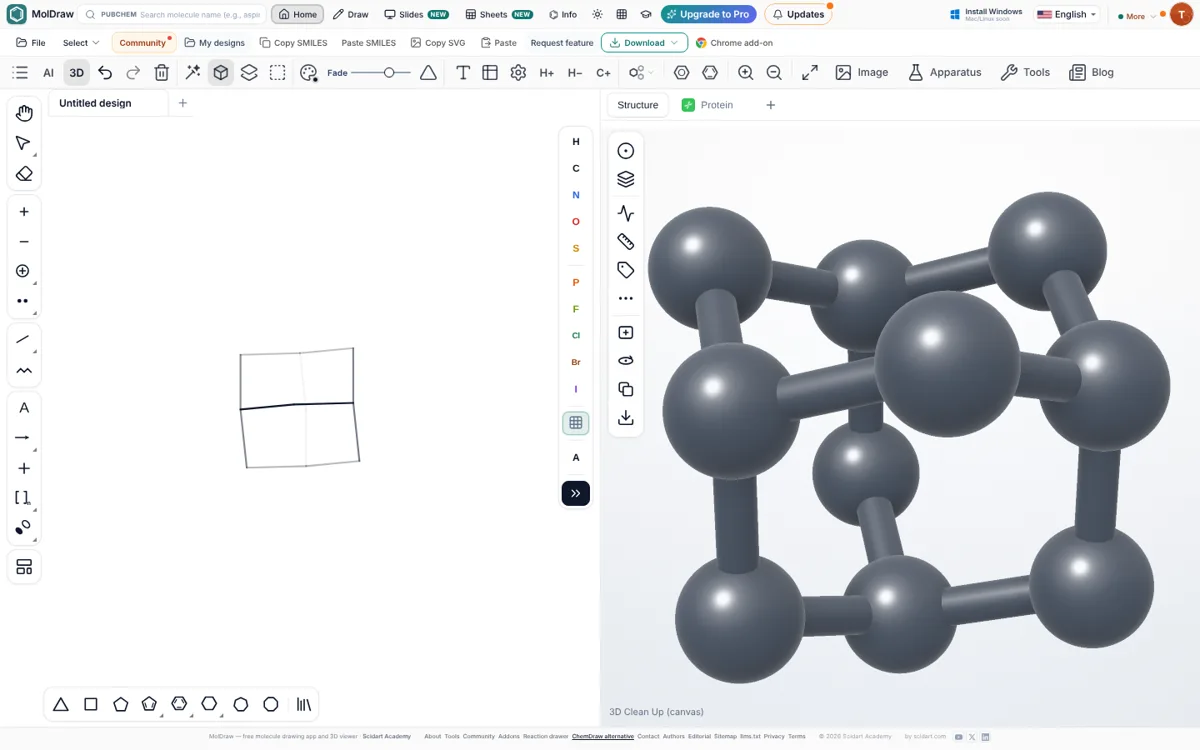
Task: Zoom out with the magnifier minus icon
Action: click(774, 73)
